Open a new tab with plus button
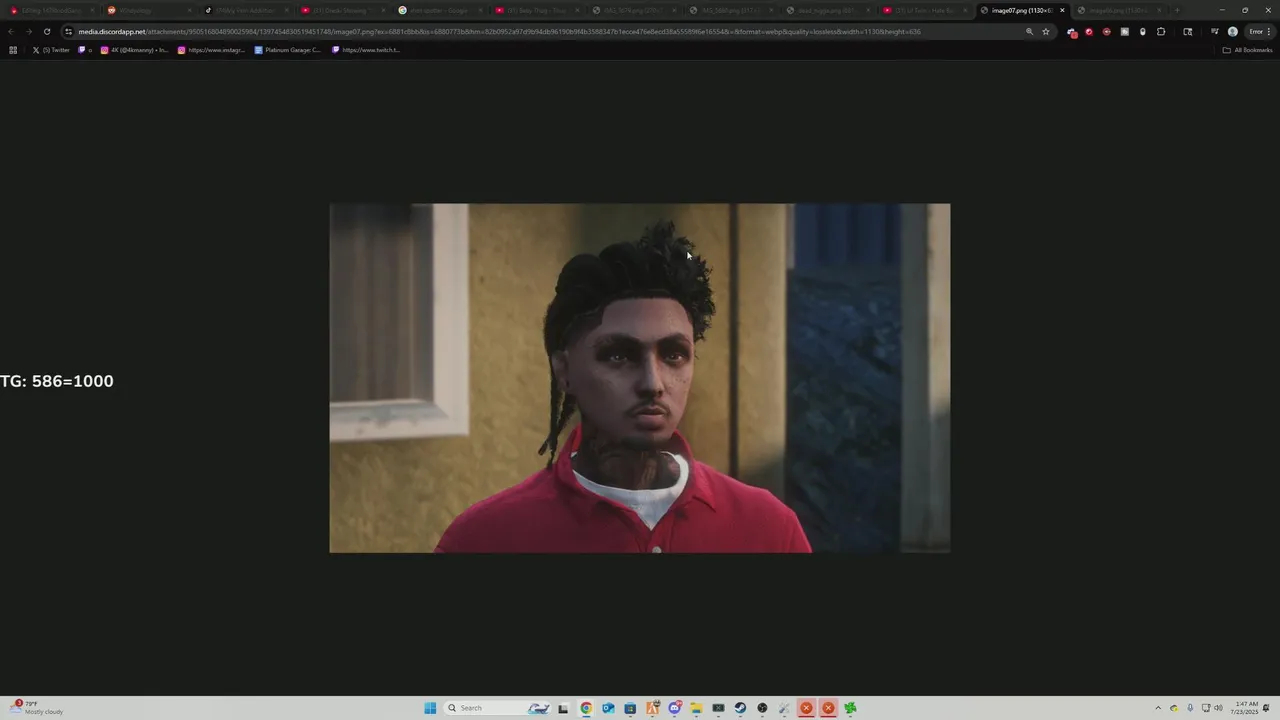Image resolution: width=1280 pixels, height=720 pixels. (x=1177, y=10)
